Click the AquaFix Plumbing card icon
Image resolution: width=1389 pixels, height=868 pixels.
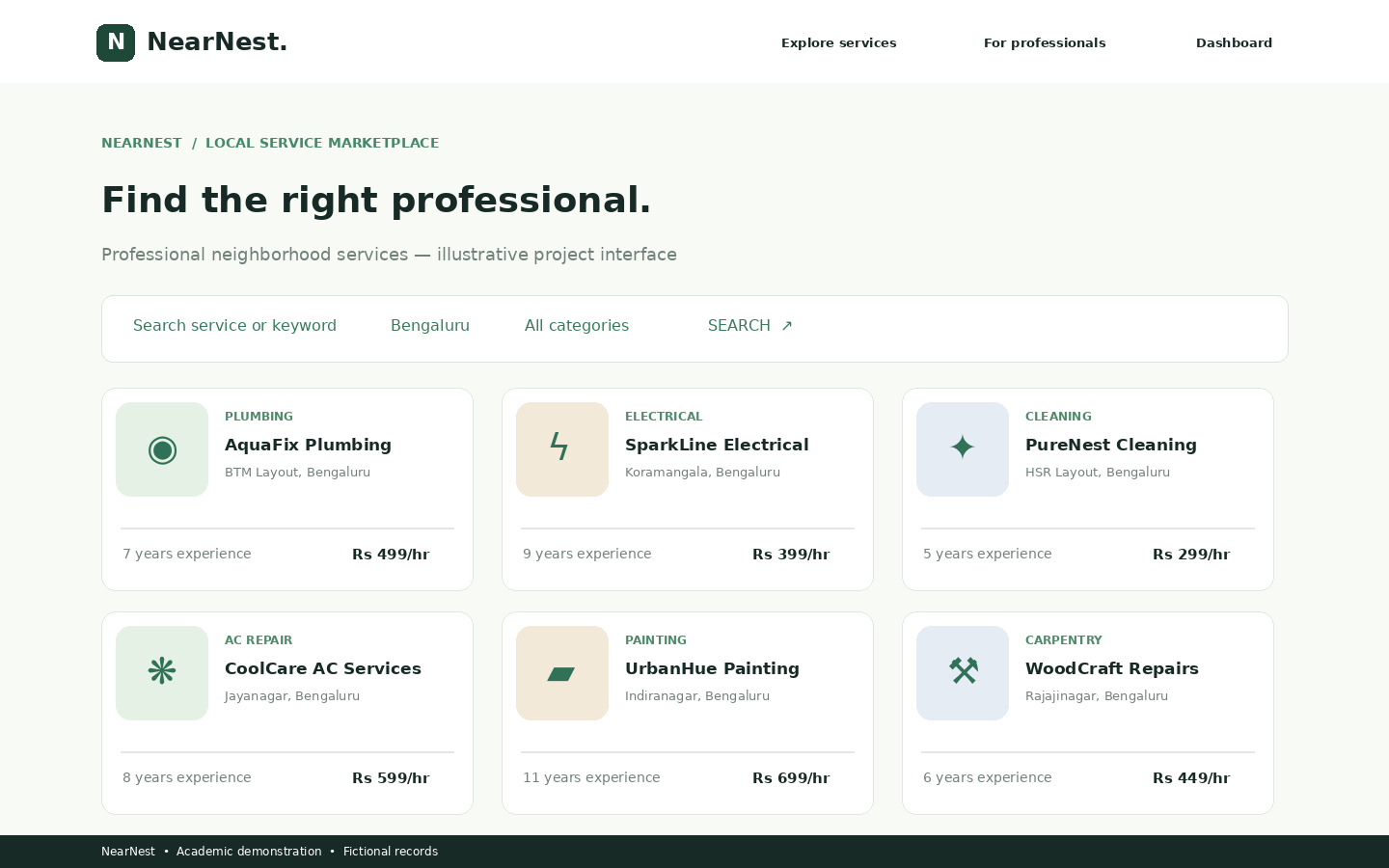[x=162, y=449]
